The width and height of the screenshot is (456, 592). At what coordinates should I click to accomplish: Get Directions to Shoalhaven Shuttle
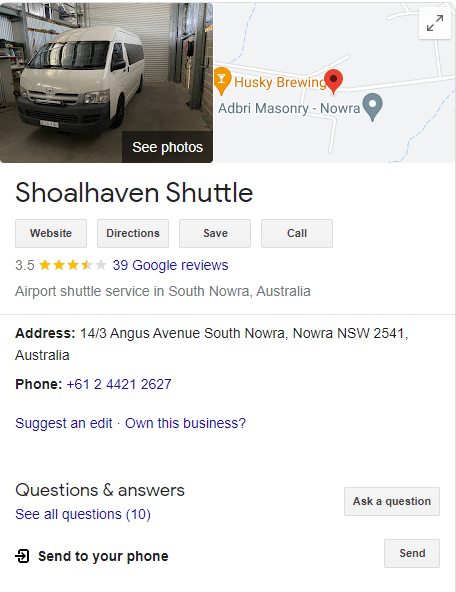[133, 233]
